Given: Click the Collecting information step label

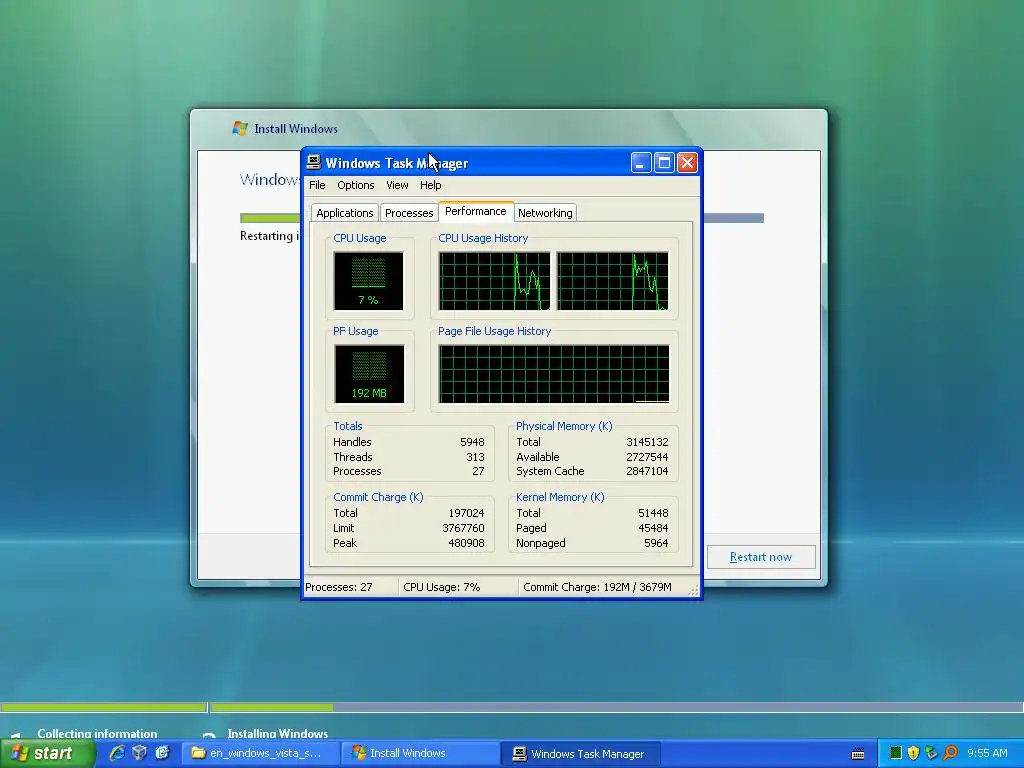Looking at the screenshot, I should pos(97,733).
